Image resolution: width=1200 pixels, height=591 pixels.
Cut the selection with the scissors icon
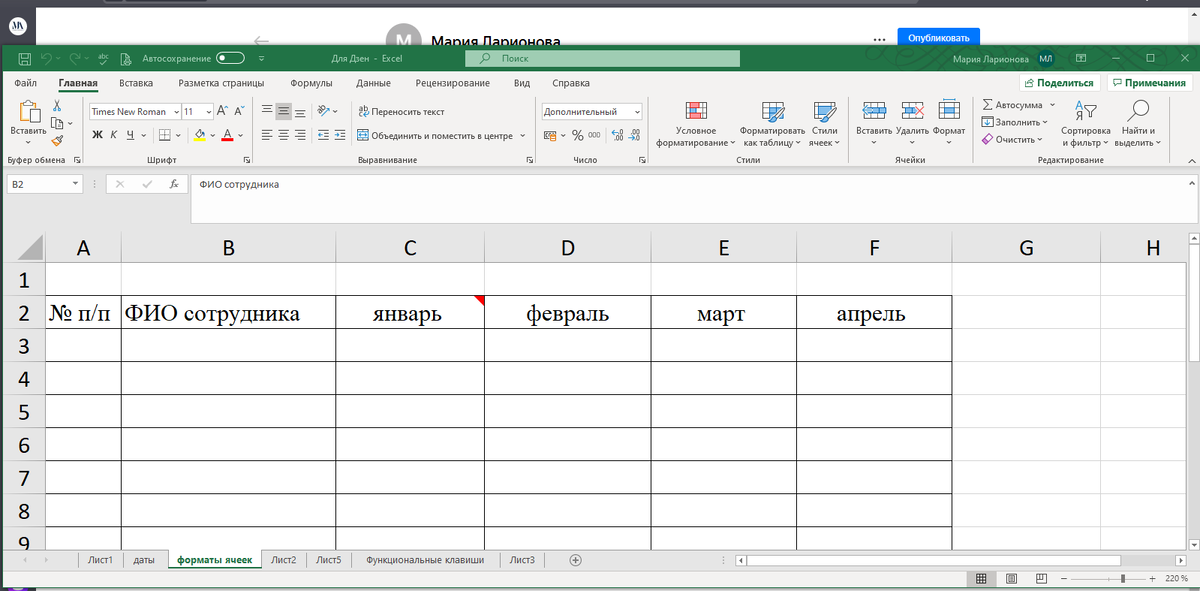[x=57, y=106]
